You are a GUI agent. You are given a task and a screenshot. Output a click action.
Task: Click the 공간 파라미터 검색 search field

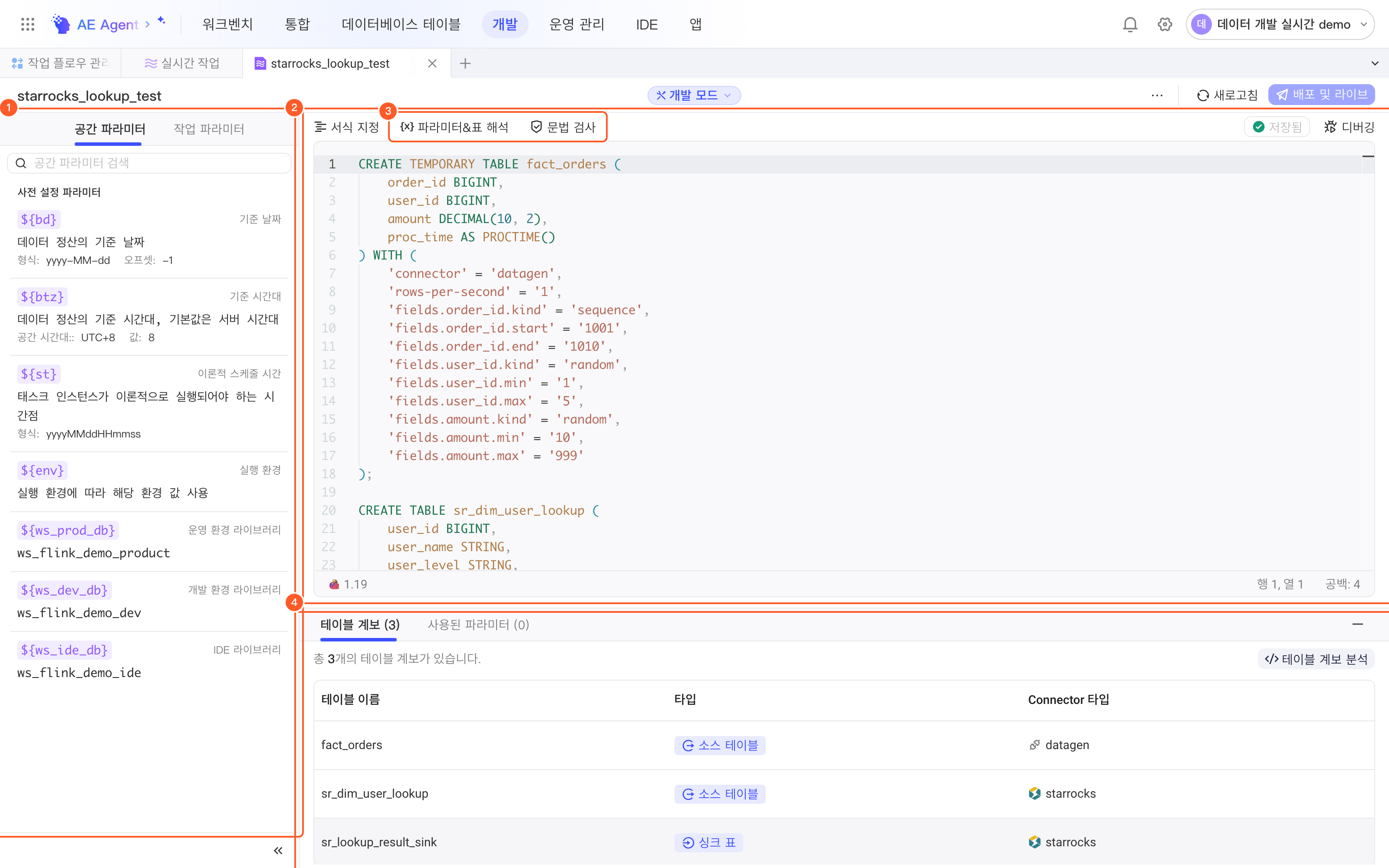pyautogui.click(x=149, y=163)
